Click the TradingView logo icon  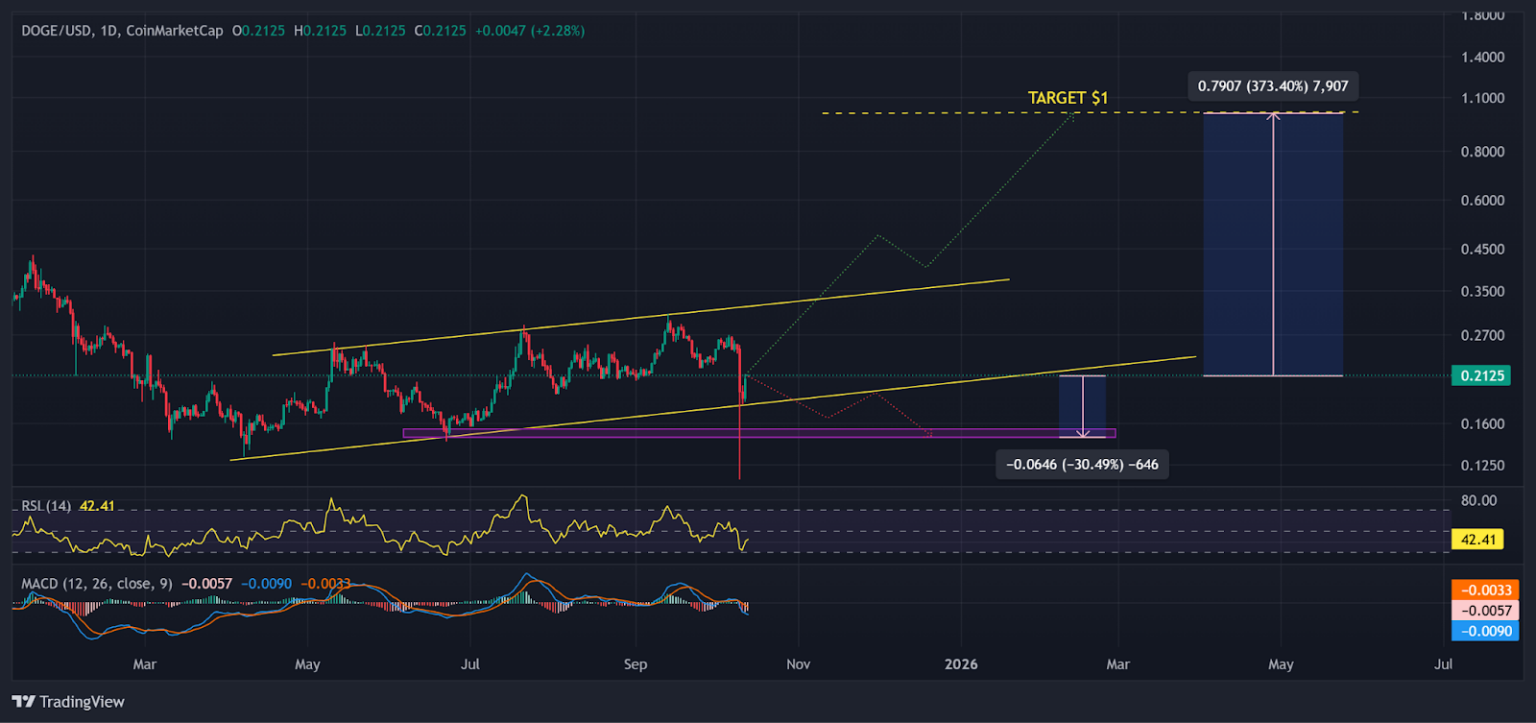coord(24,702)
